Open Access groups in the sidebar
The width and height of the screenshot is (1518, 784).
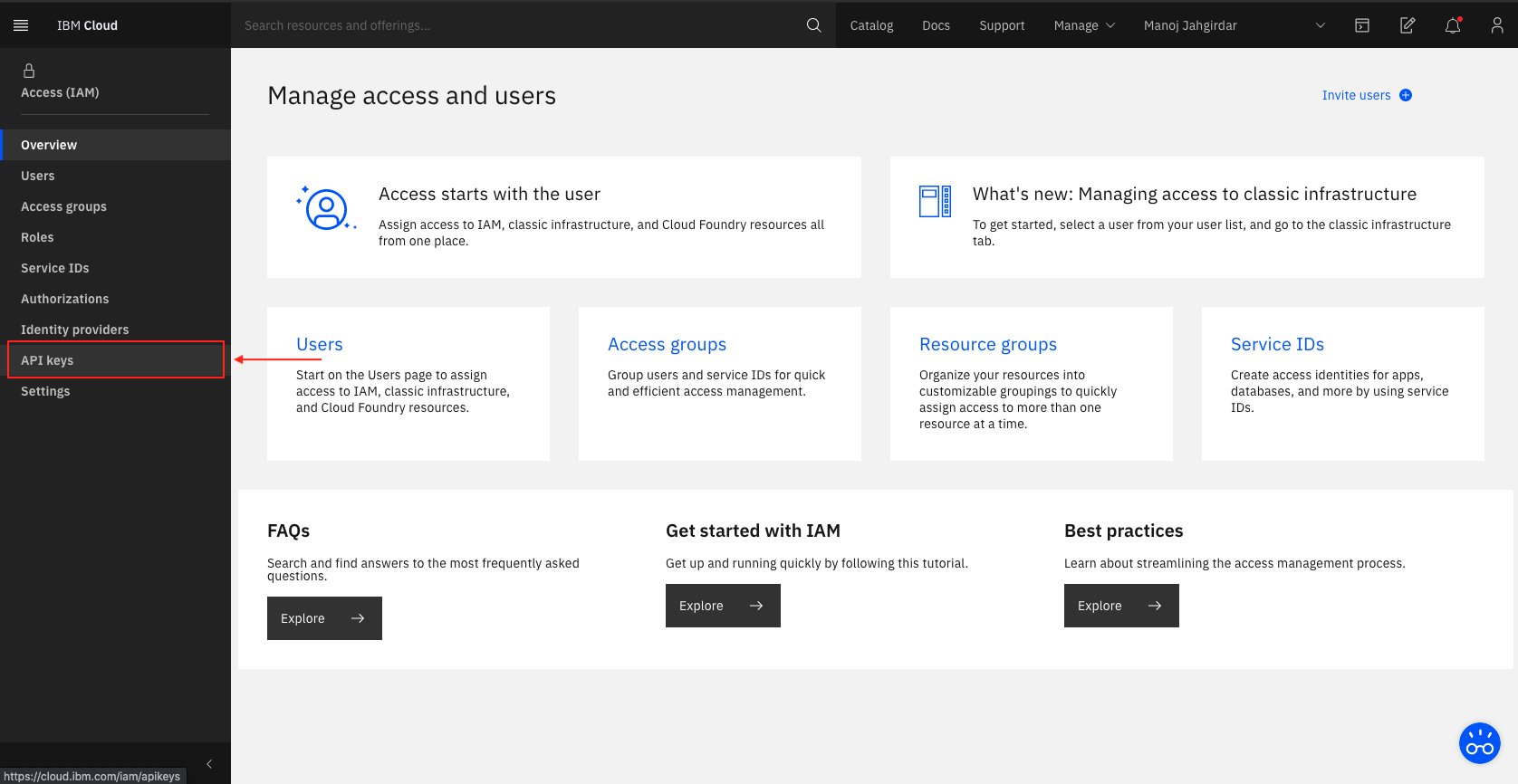pyautogui.click(x=115, y=206)
